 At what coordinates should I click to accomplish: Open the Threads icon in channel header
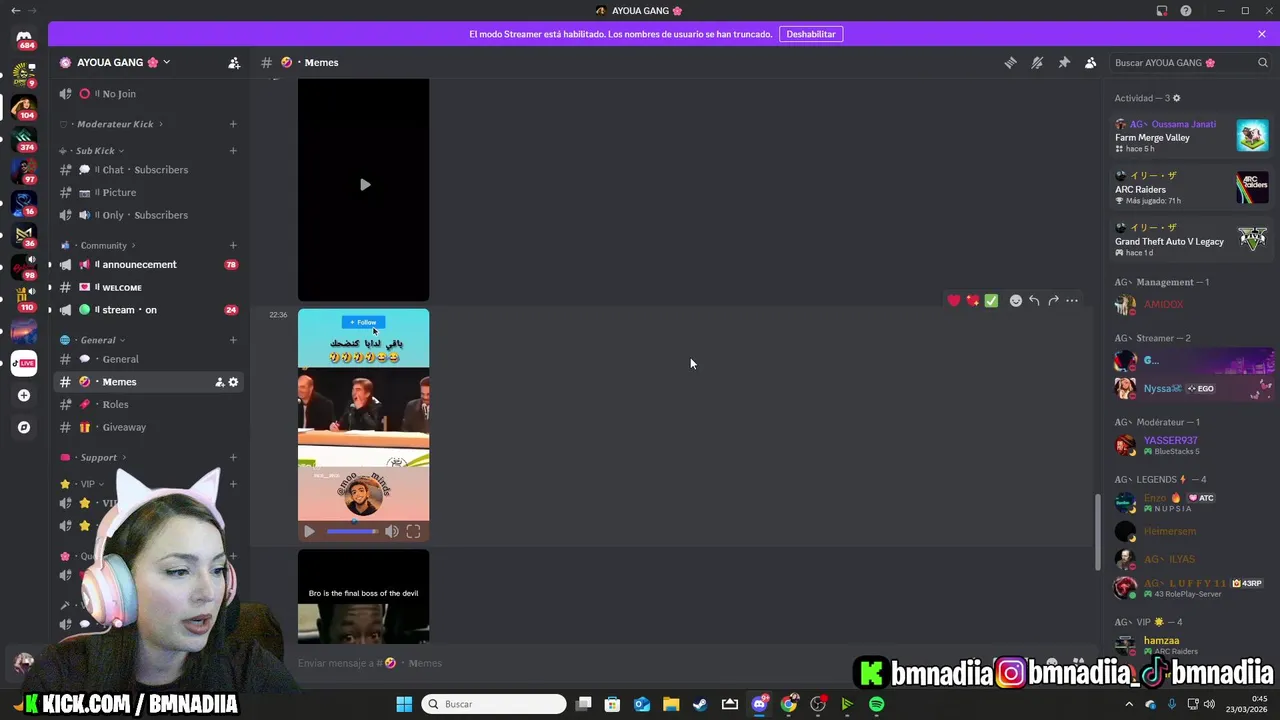tap(1010, 62)
